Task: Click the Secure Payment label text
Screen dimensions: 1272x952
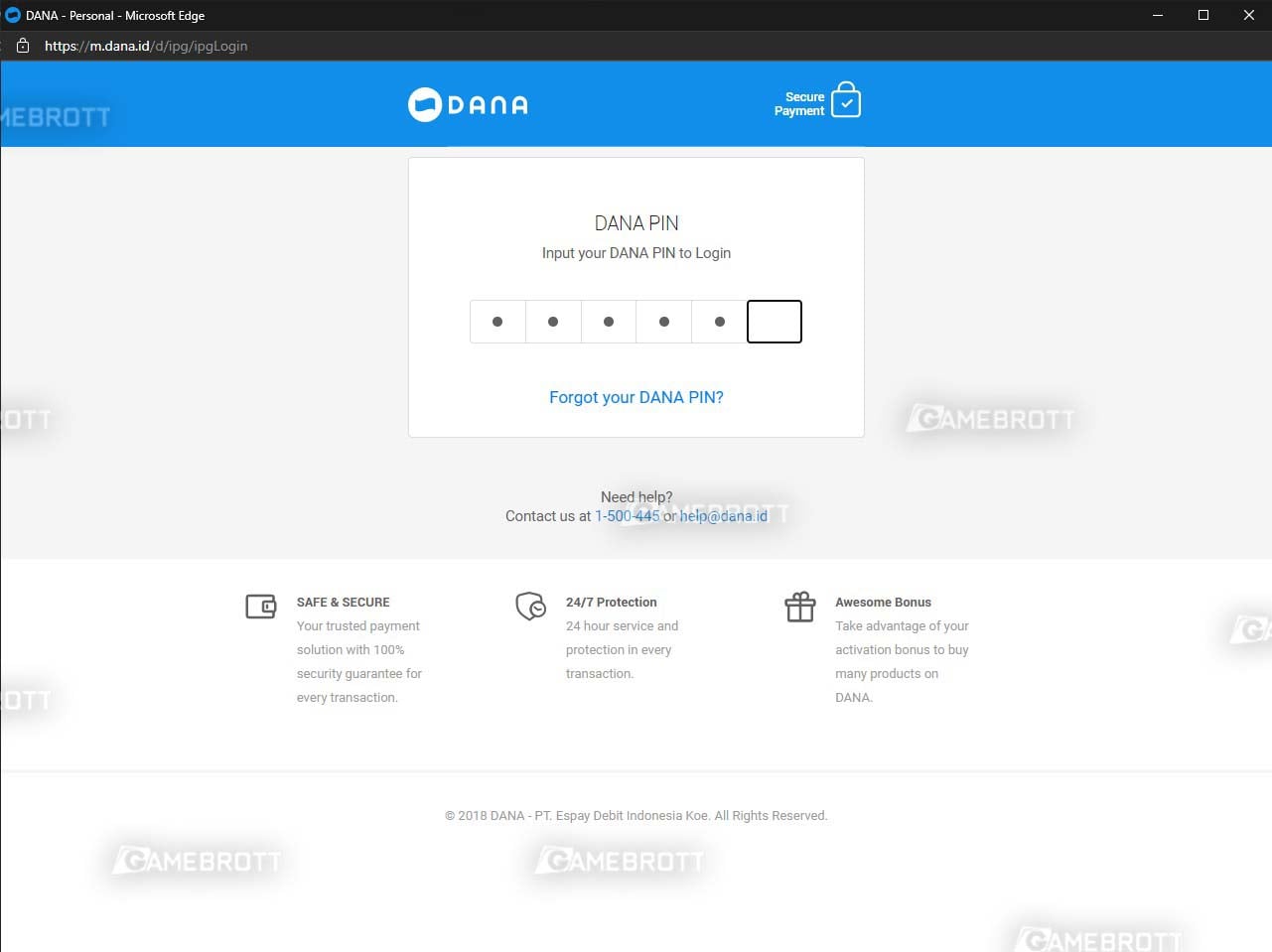Action: tap(799, 104)
